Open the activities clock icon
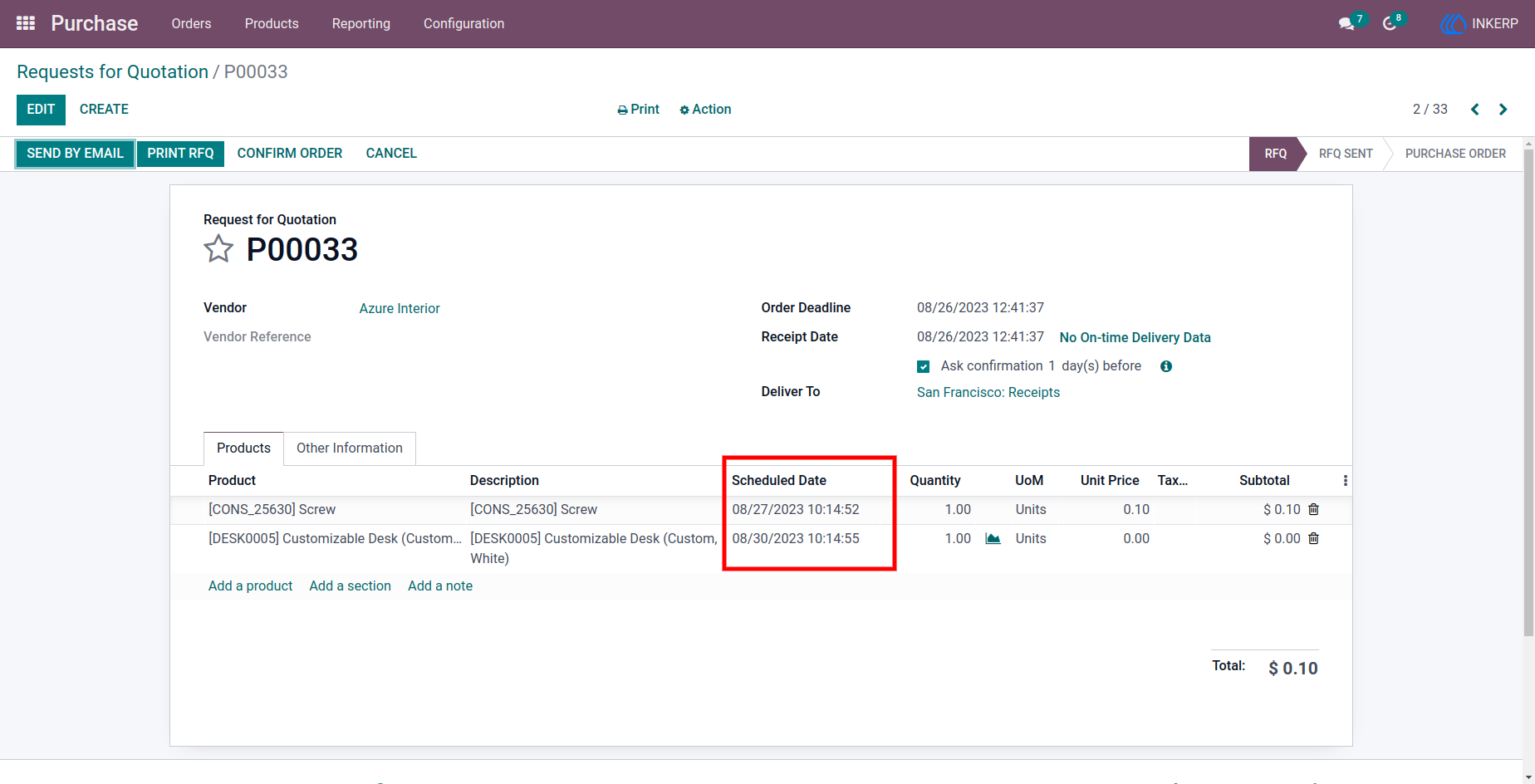The image size is (1535, 784). [1390, 24]
